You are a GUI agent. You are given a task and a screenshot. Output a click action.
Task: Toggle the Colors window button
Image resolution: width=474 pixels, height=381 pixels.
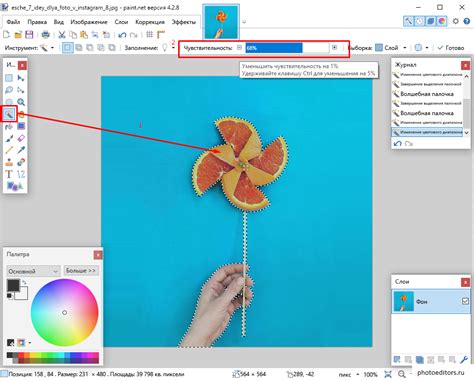coord(442,21)
